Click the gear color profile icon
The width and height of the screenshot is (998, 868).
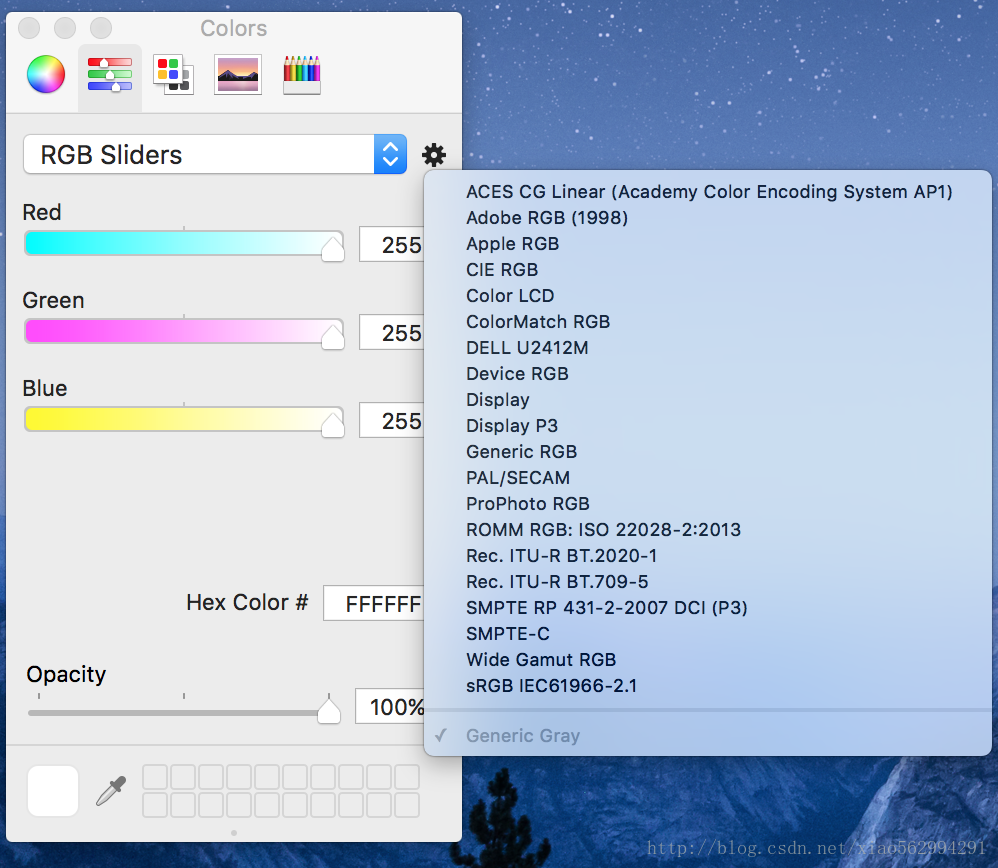coord(434,155)
